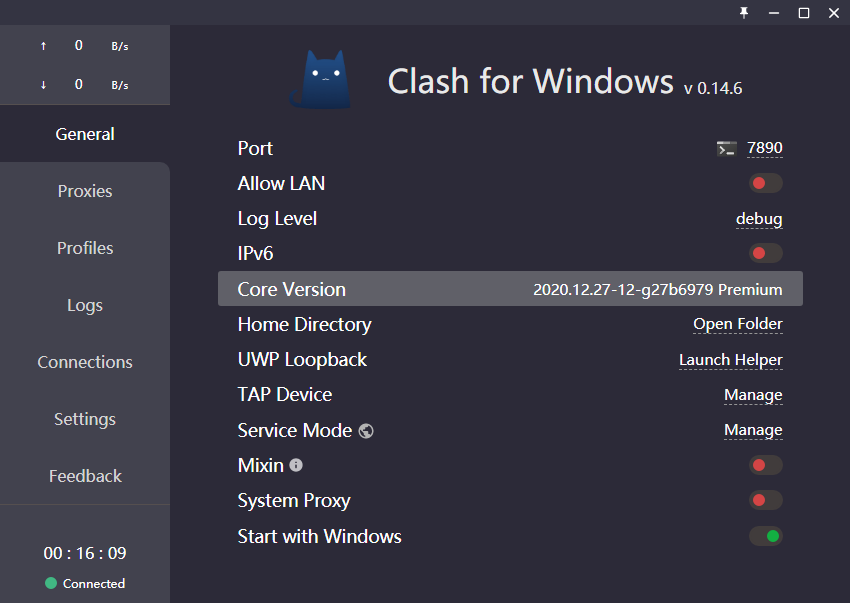850x603 pixels.
Task: Minimize the Clash window
Action: pyautogui.click(x=774, y=13)
